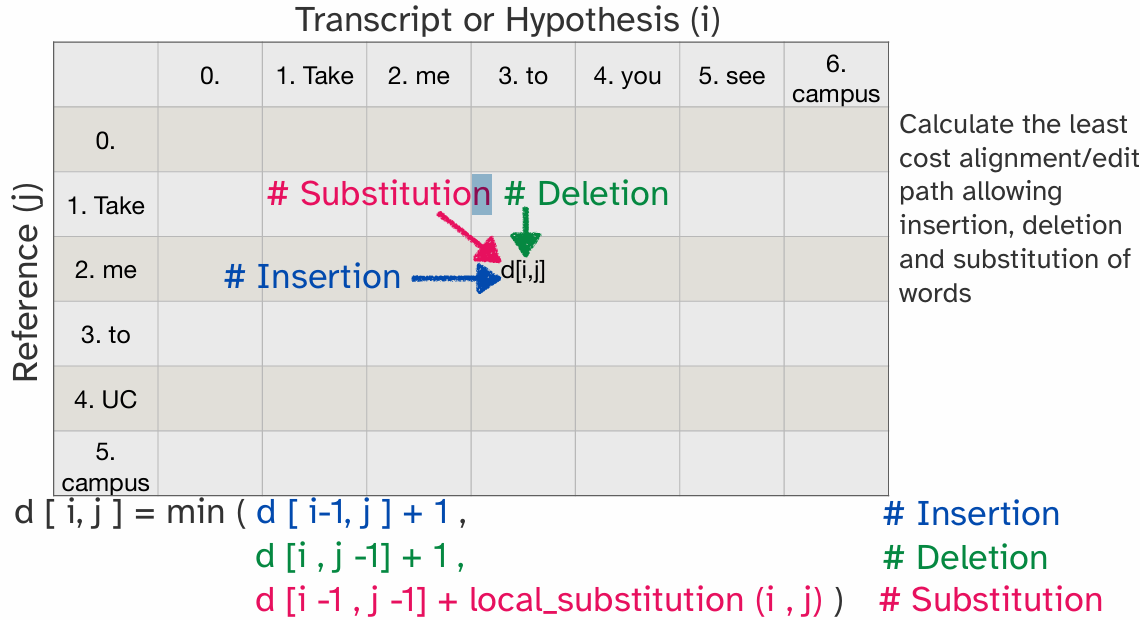
Task: Select the '1. Take' column header
Action: (315, 76)
